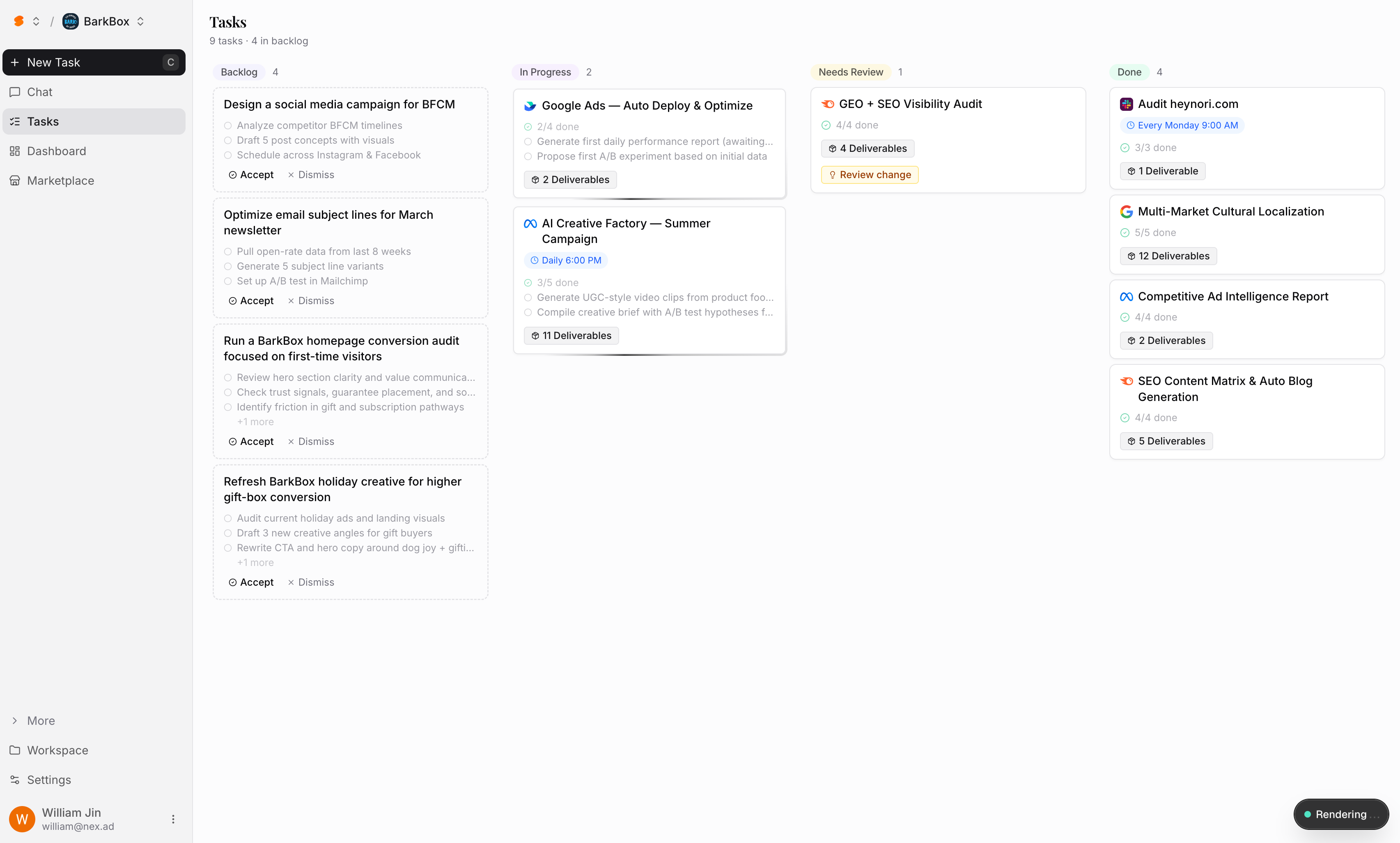Mark Audit current holiday ads subtask done
Viewport: 1400px width, 843px height.
(x=228, y=519)
